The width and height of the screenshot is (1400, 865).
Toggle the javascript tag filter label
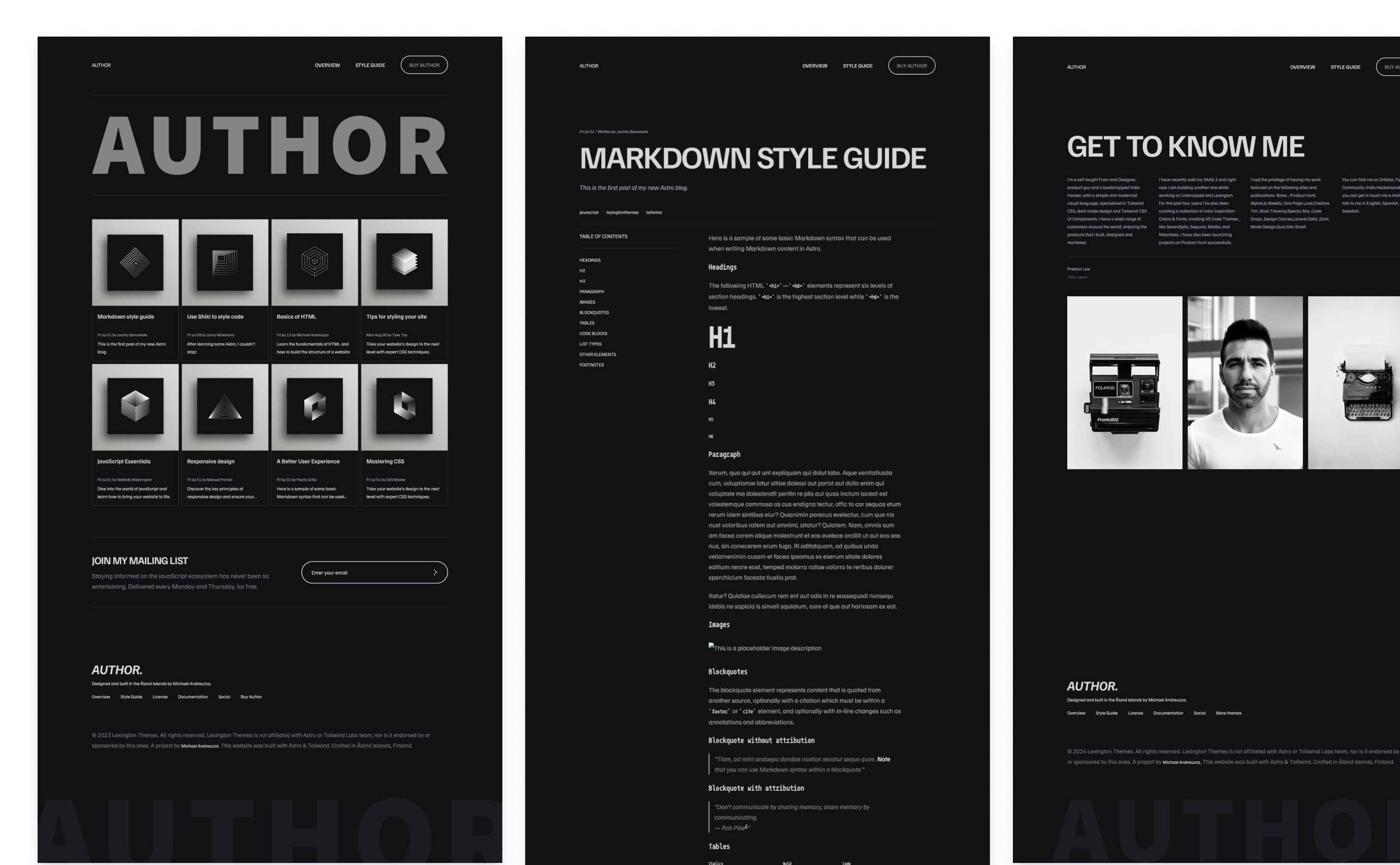pyautogui.click(x=589, y=212)
